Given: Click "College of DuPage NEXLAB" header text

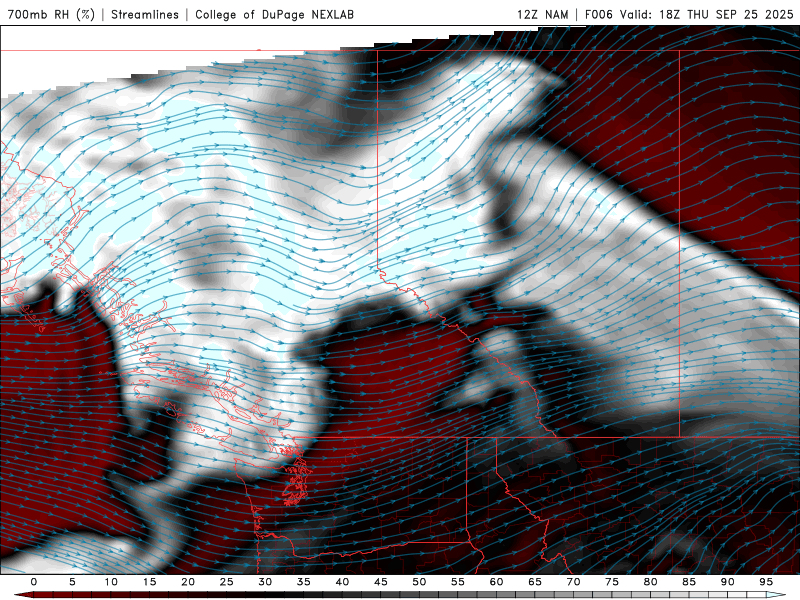Looking at the screenshot, I should (x=274, y=14).
